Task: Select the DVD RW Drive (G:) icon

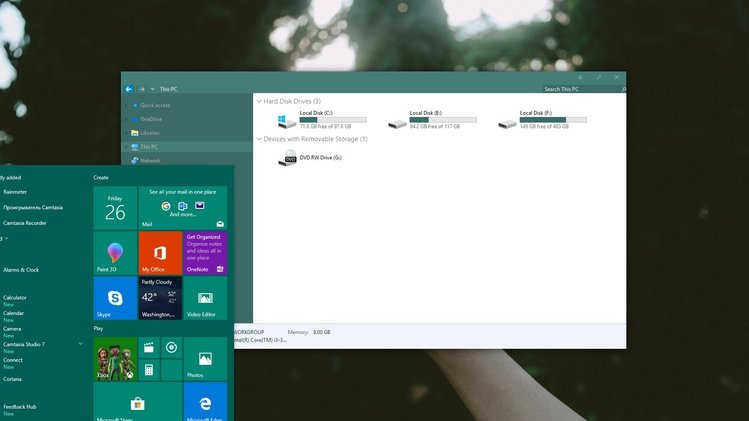Action: coord(287,158)
